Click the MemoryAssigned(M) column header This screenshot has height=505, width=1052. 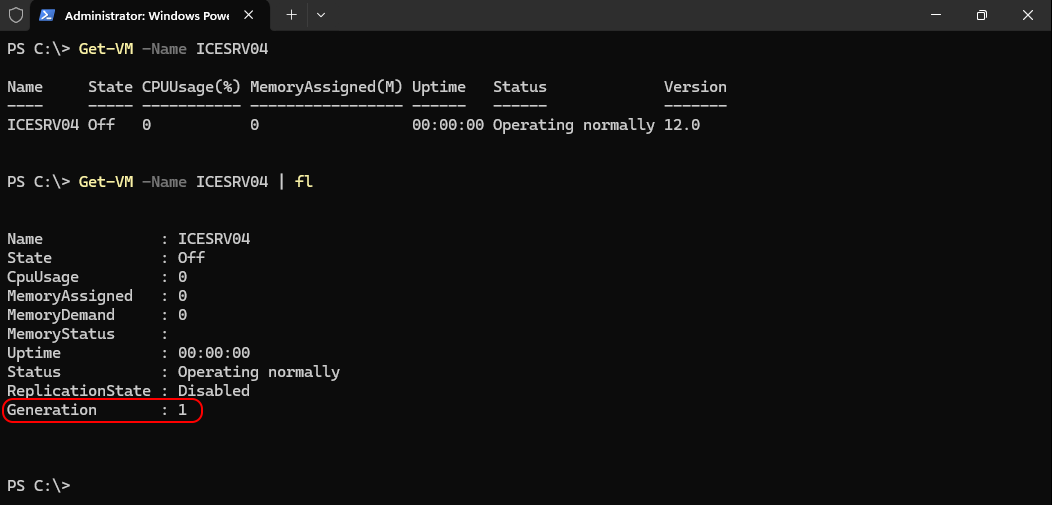point(326,87)
